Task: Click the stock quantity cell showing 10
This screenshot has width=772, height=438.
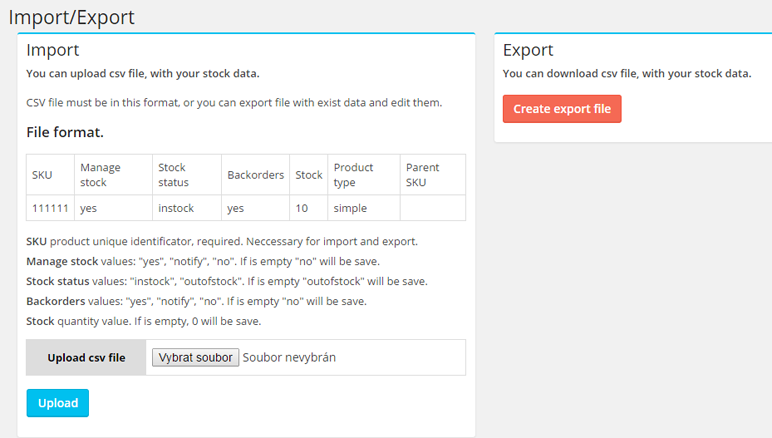Action: pyautogui.click(x=303, y=208)
